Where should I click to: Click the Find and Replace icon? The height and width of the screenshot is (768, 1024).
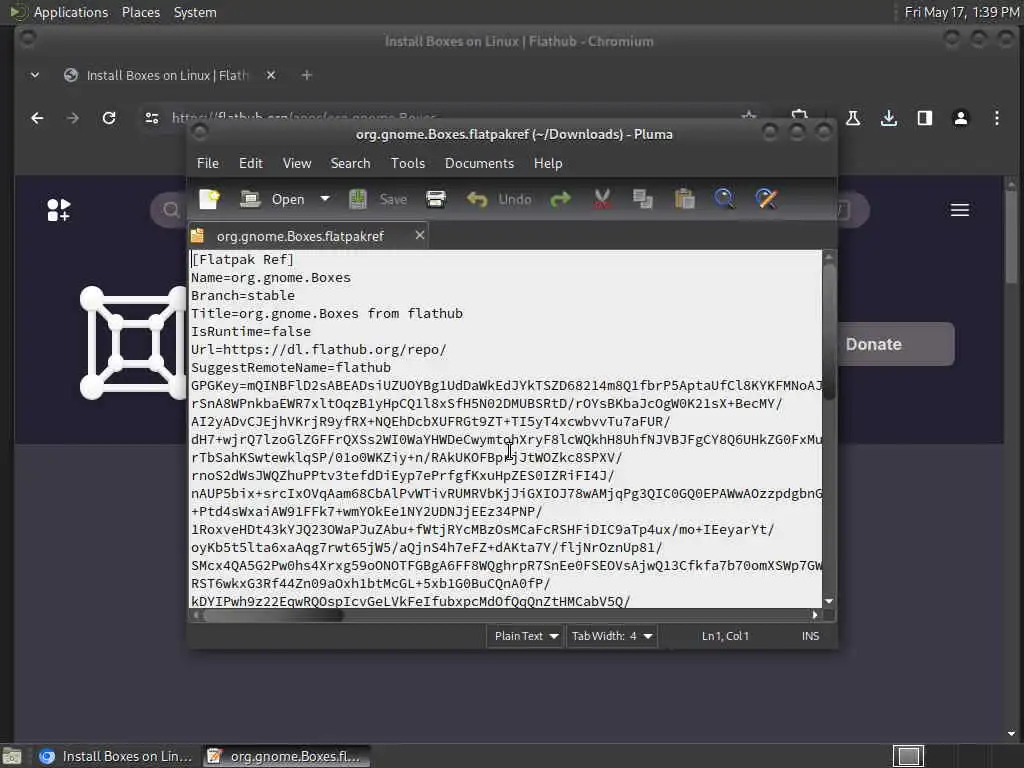(x=766, y=199)
